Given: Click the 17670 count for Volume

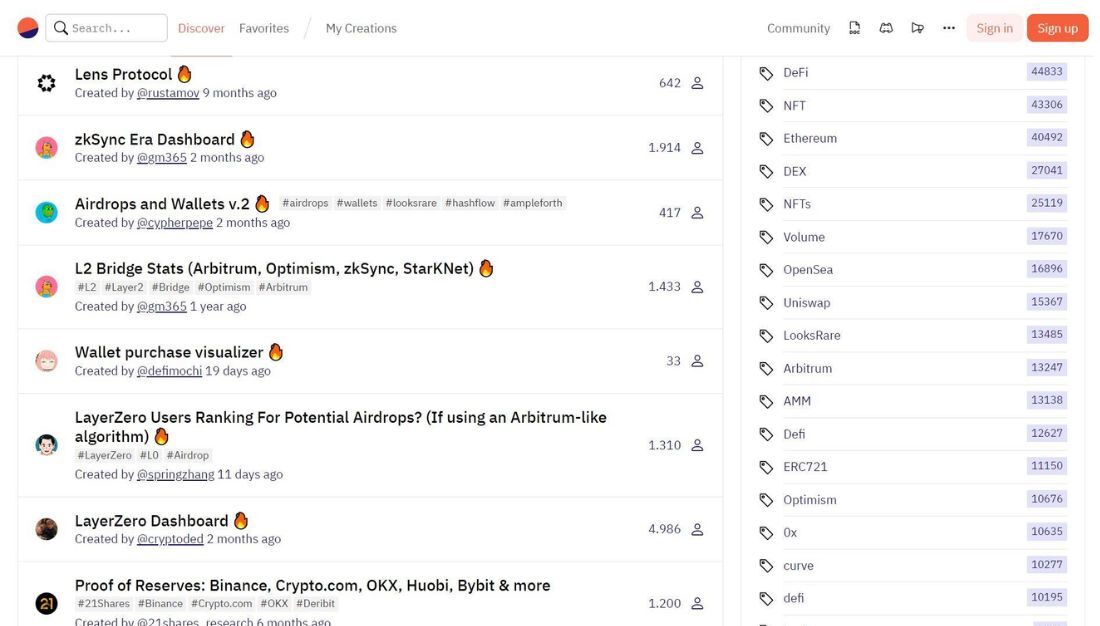Looking at the screenshot, I should pos(1047,236).
